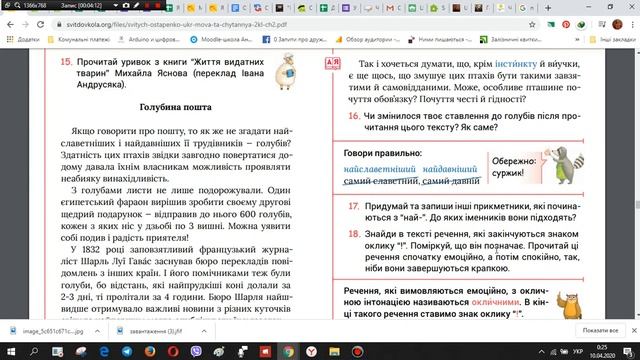Open the Moodle-школа bookmark

[222, 40]
